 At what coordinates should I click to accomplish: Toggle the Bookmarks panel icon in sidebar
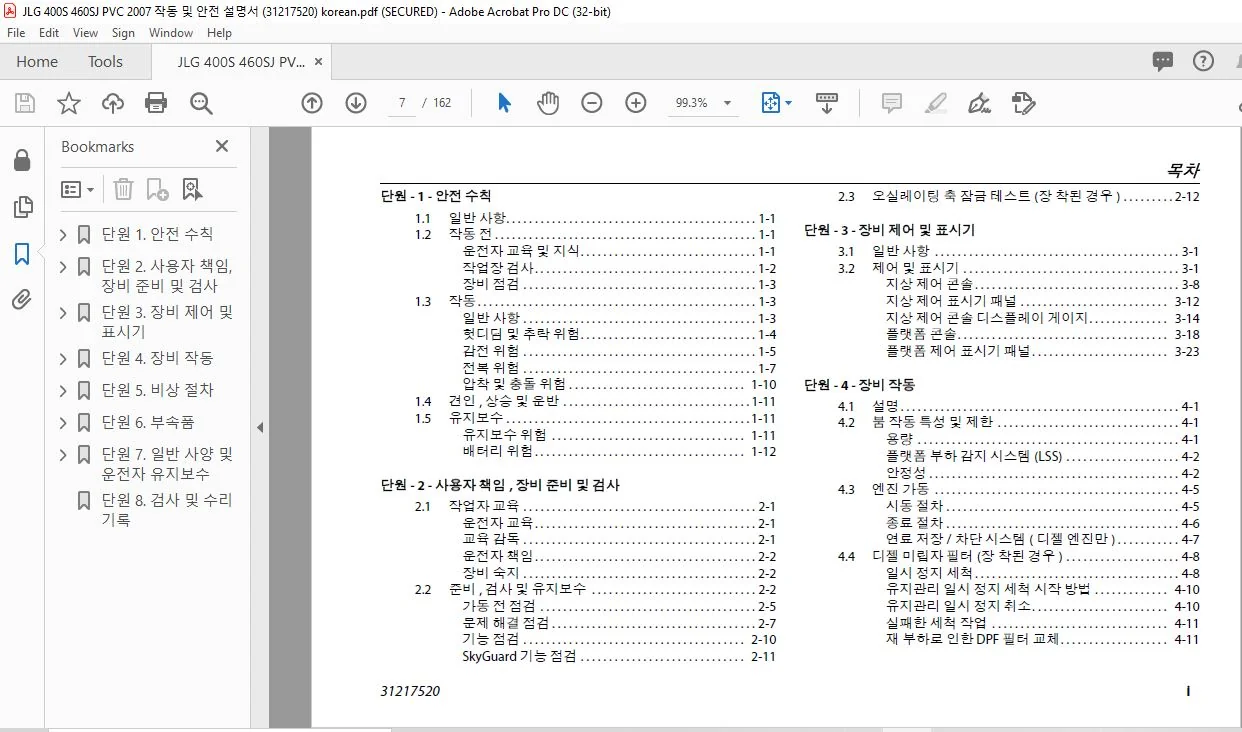pyautogui.click(x=21, y=254)
